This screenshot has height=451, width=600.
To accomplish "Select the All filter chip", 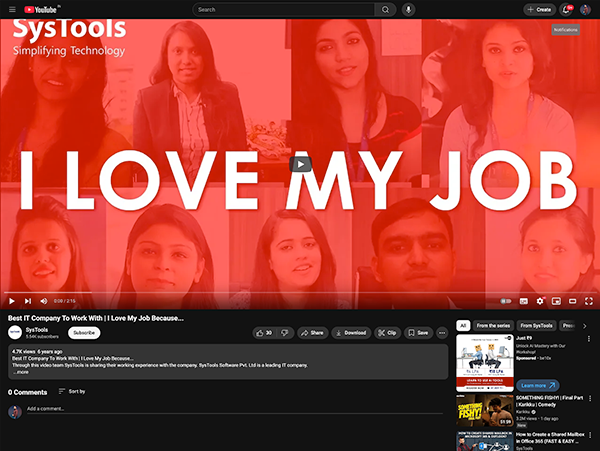I will point(463,326).
